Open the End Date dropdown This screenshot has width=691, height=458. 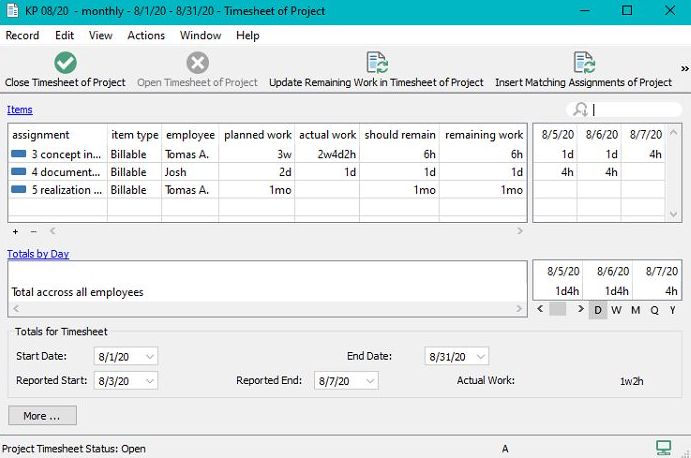(481, 356)
